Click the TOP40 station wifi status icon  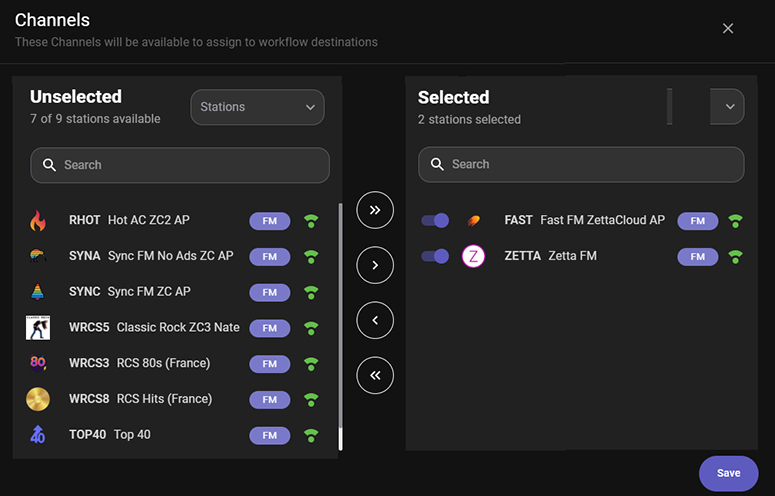coord(311,435)
